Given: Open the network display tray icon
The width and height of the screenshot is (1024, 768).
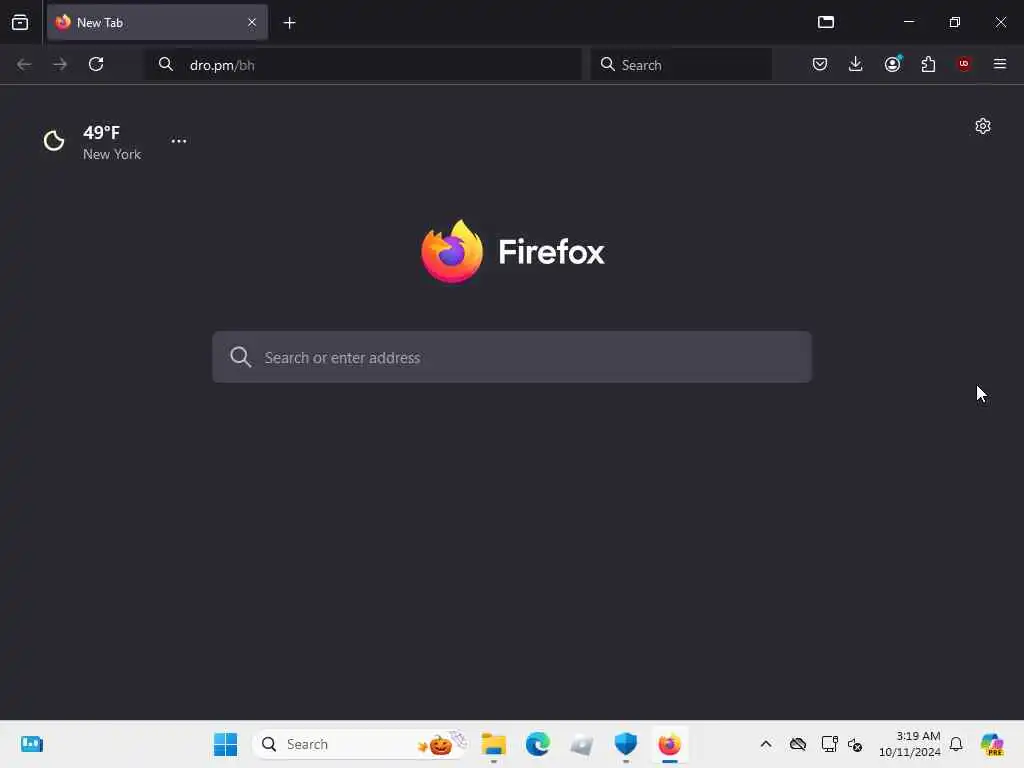Looking at the screenshot, I should 829,744.
